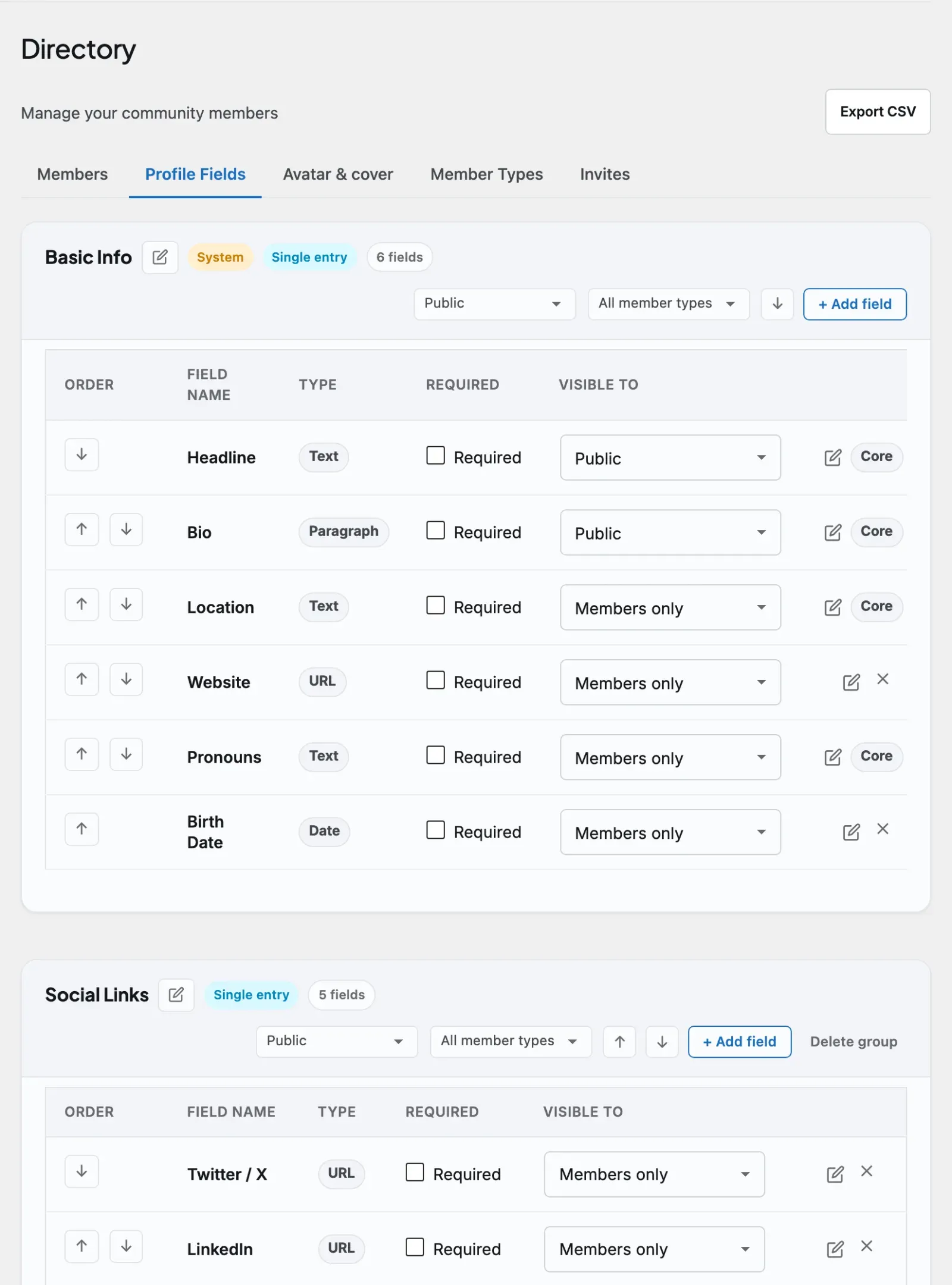The height and width of the screenshot is (1285, 952).
Task: Move Location field down
Action: pyautogui.click(x=126, y=604)
